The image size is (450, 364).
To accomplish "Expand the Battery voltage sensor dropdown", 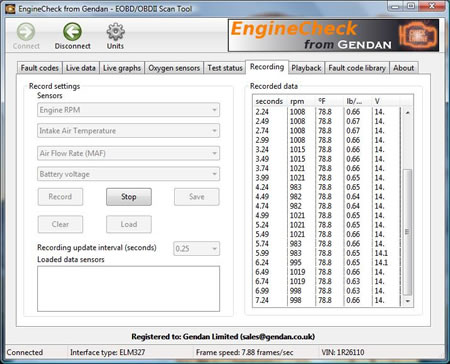I will tap(128, 174).
